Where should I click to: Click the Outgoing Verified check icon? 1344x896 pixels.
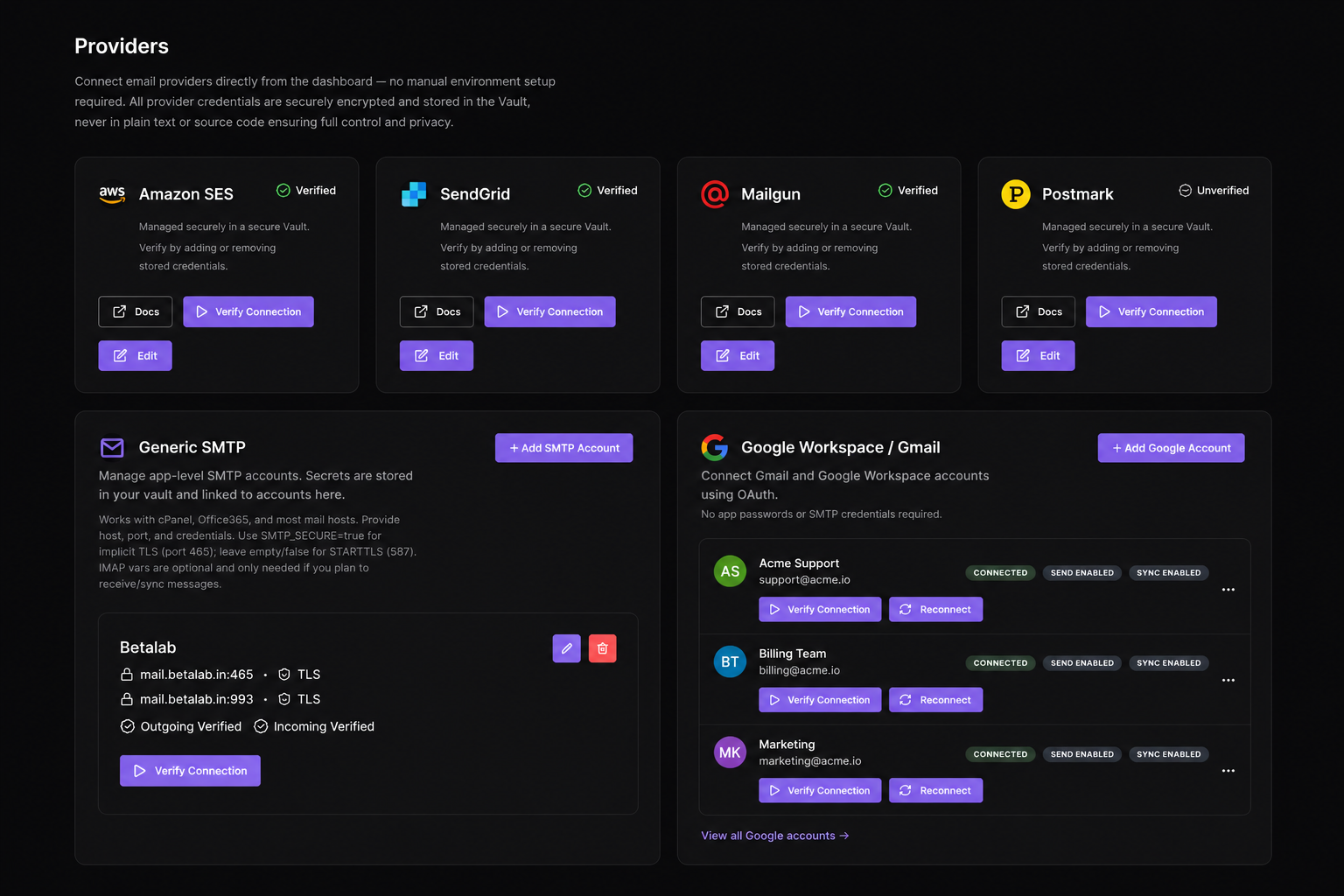(x=128, y=726)
